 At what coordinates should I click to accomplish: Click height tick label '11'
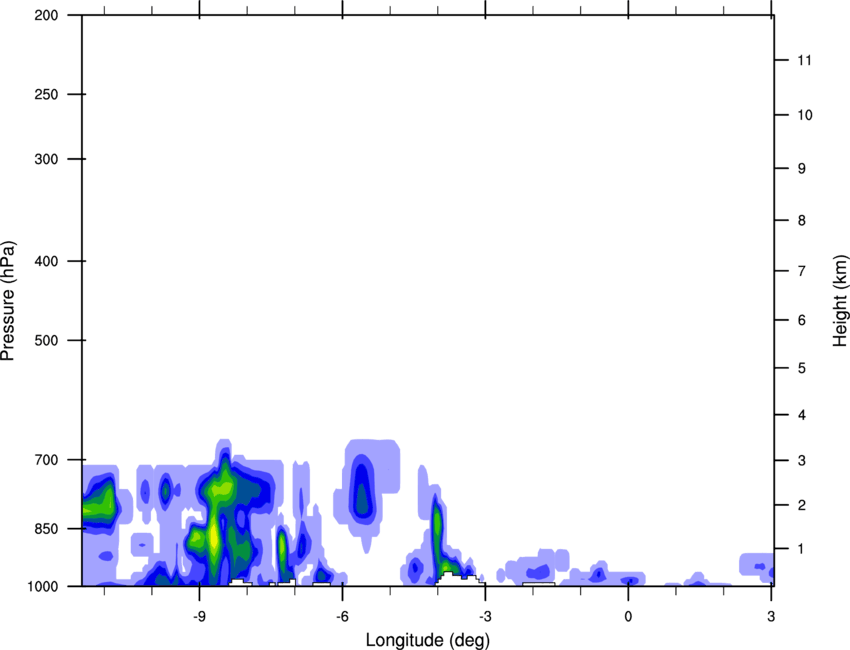[x=805, y=60]
